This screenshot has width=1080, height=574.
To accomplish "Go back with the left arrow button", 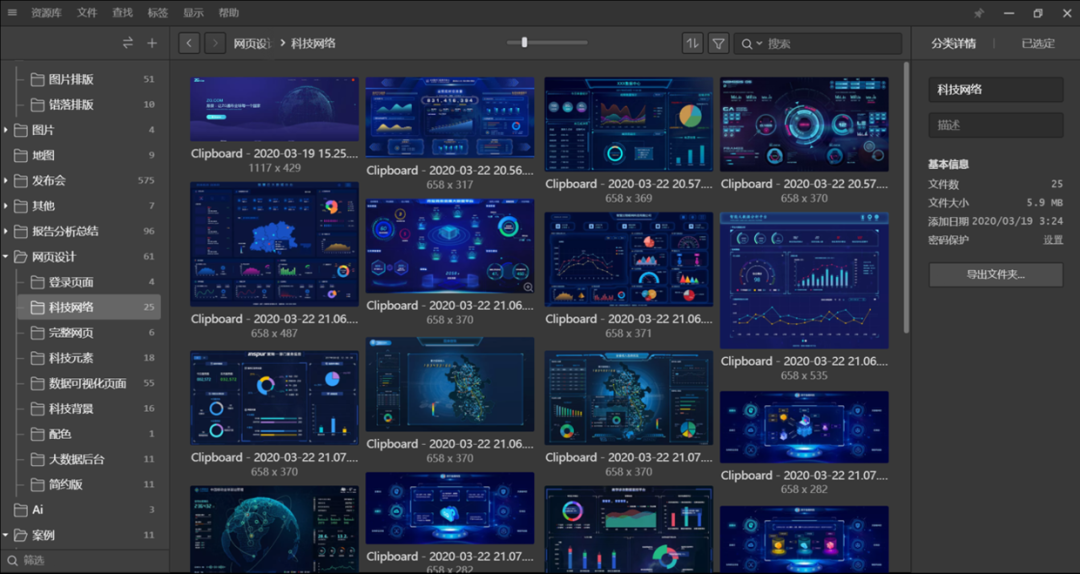I will (x=189, y=43).
